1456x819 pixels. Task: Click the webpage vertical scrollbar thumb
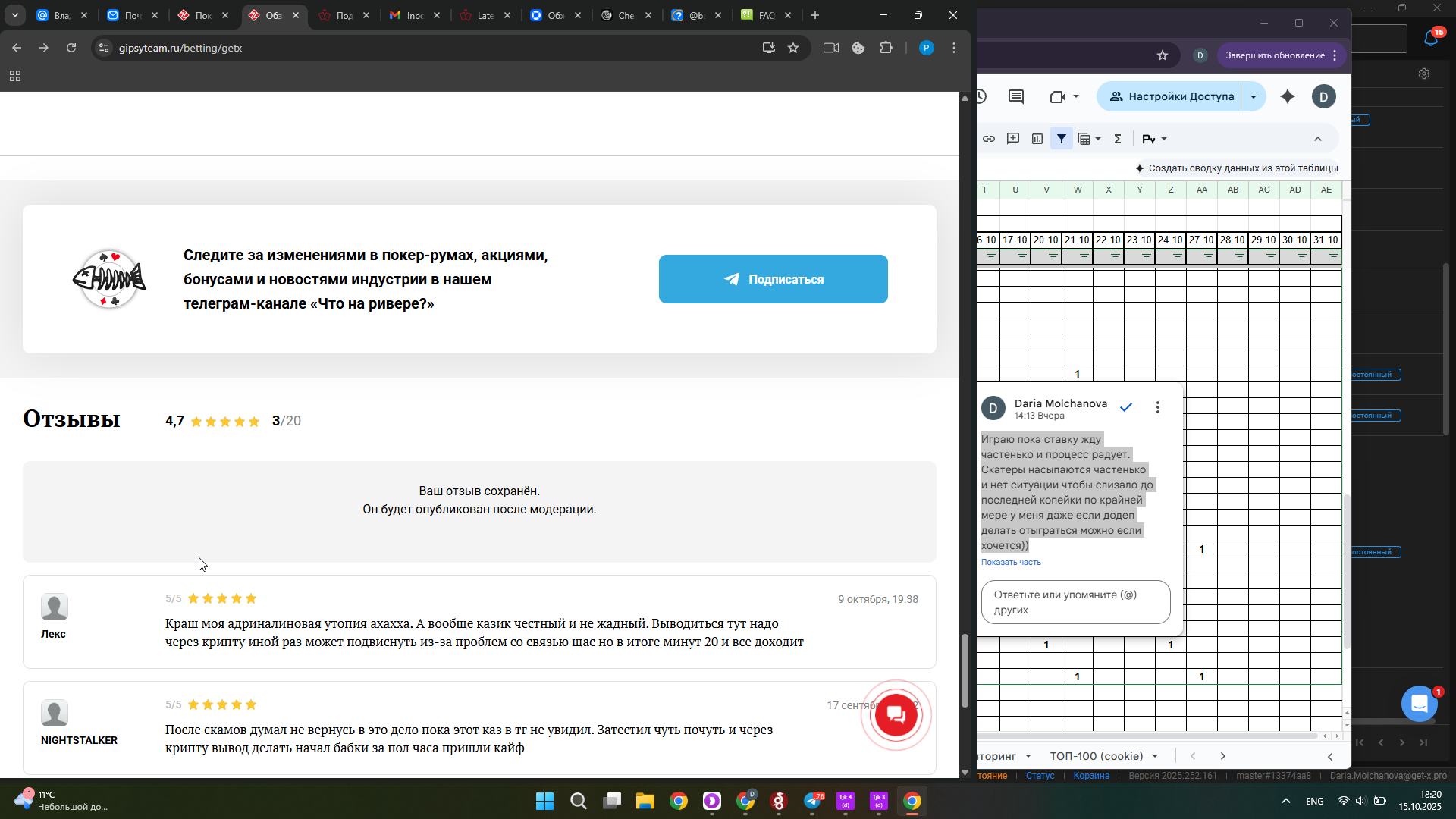(x=965, y=670)
